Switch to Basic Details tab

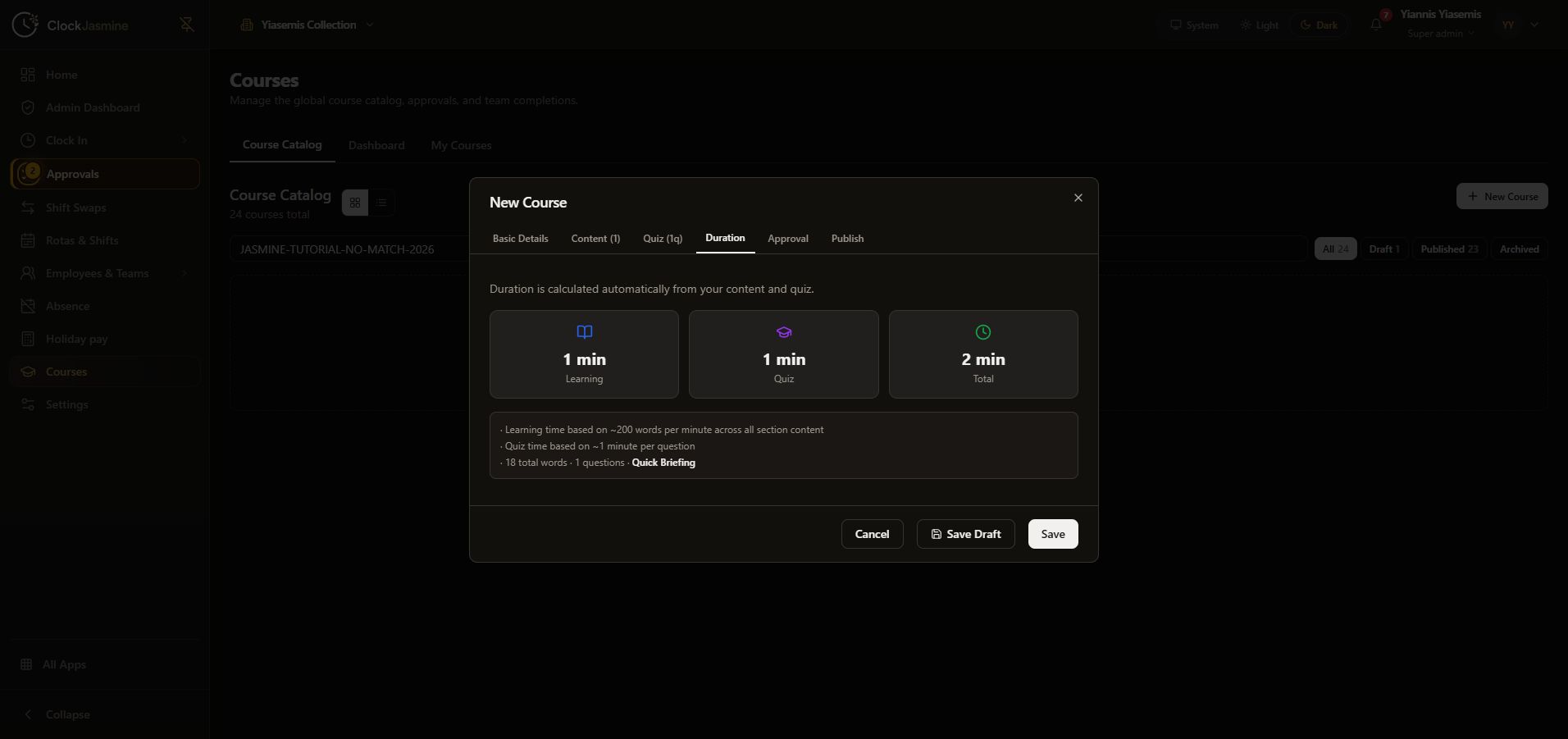(520, 239)
